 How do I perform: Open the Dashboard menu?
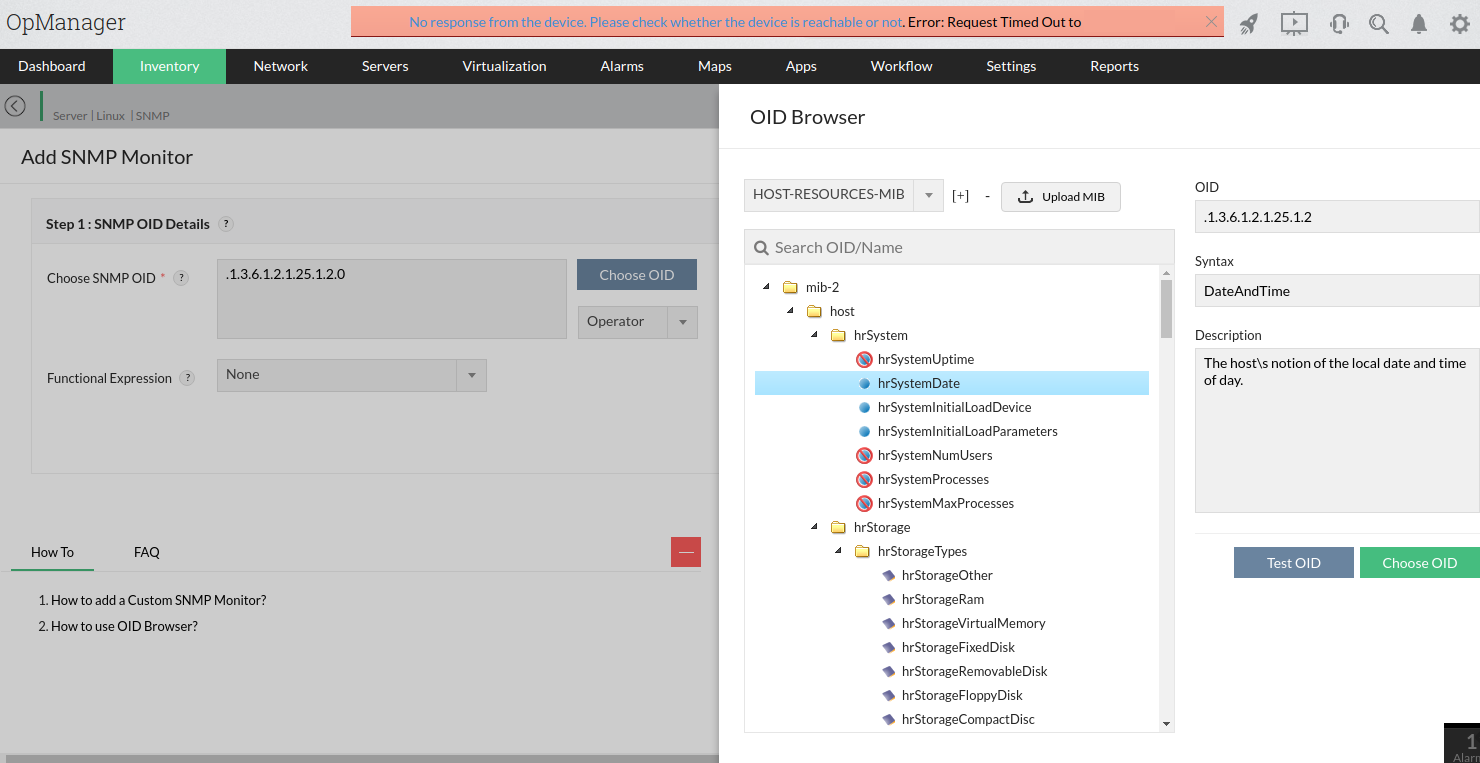pyautogui.click(x=52, y=66)
